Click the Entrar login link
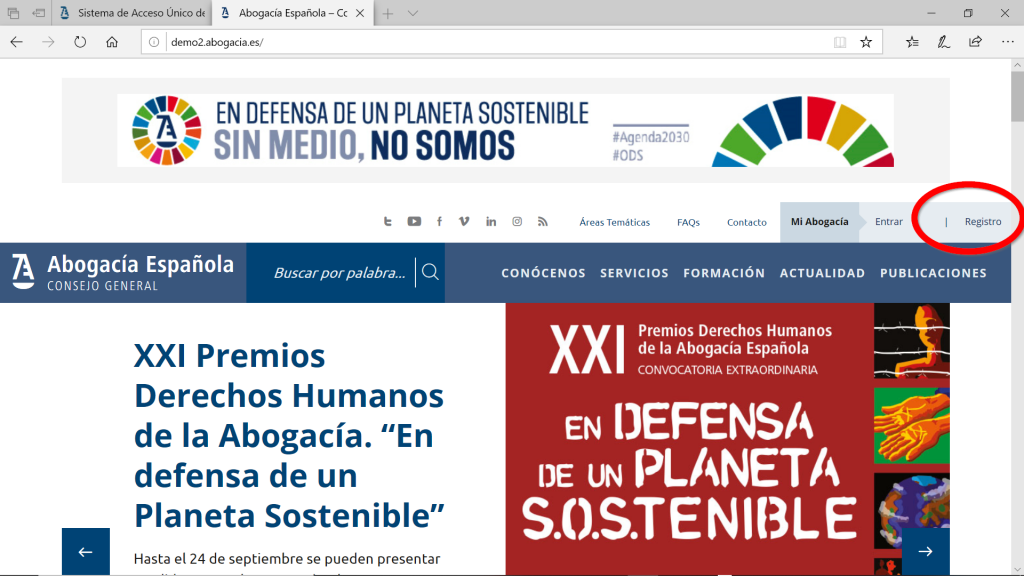 (889, 221)
